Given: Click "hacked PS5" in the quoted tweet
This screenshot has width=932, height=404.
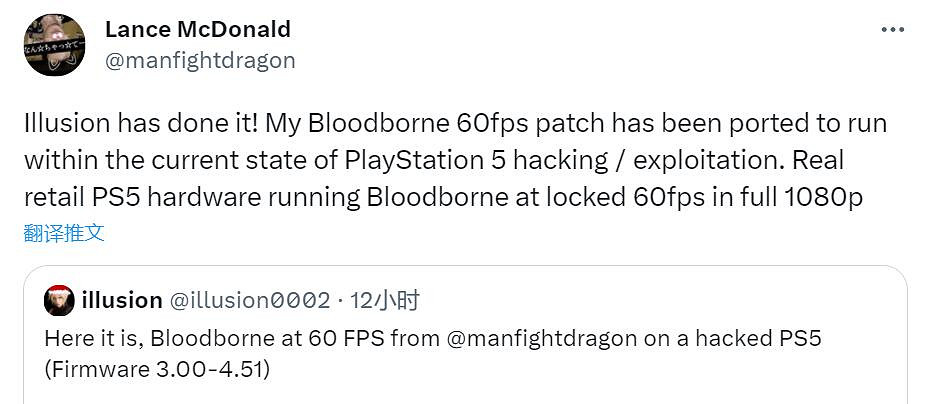Looking at the screenshot, I should (771, 338).
